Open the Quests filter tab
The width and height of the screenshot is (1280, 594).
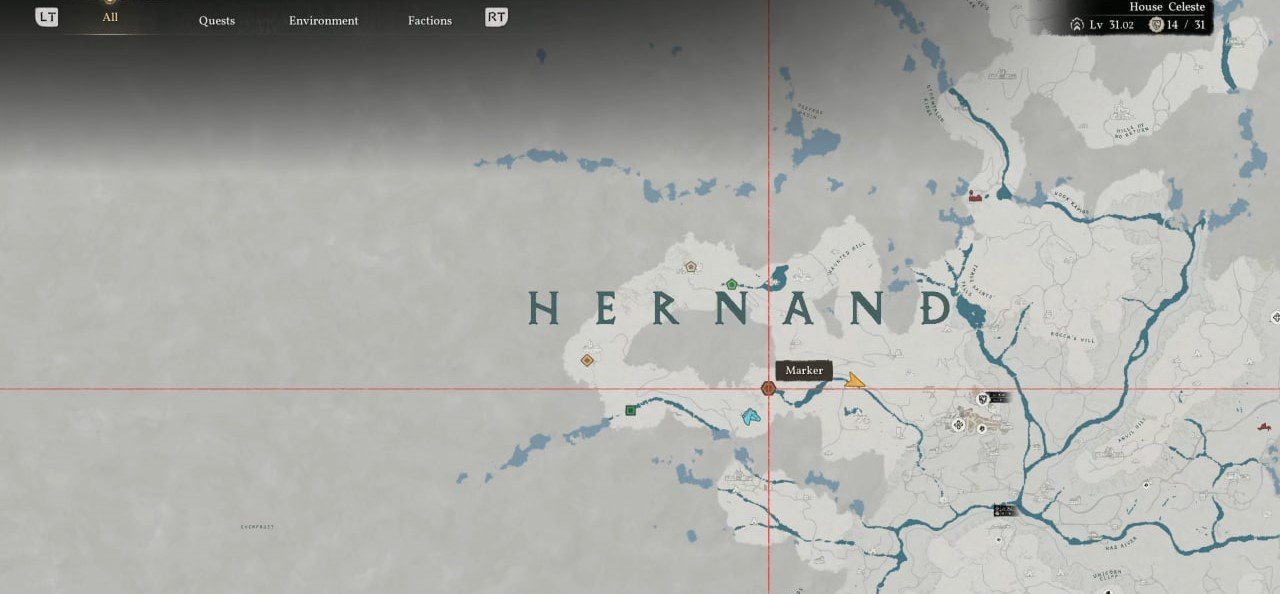pos(217,20)
